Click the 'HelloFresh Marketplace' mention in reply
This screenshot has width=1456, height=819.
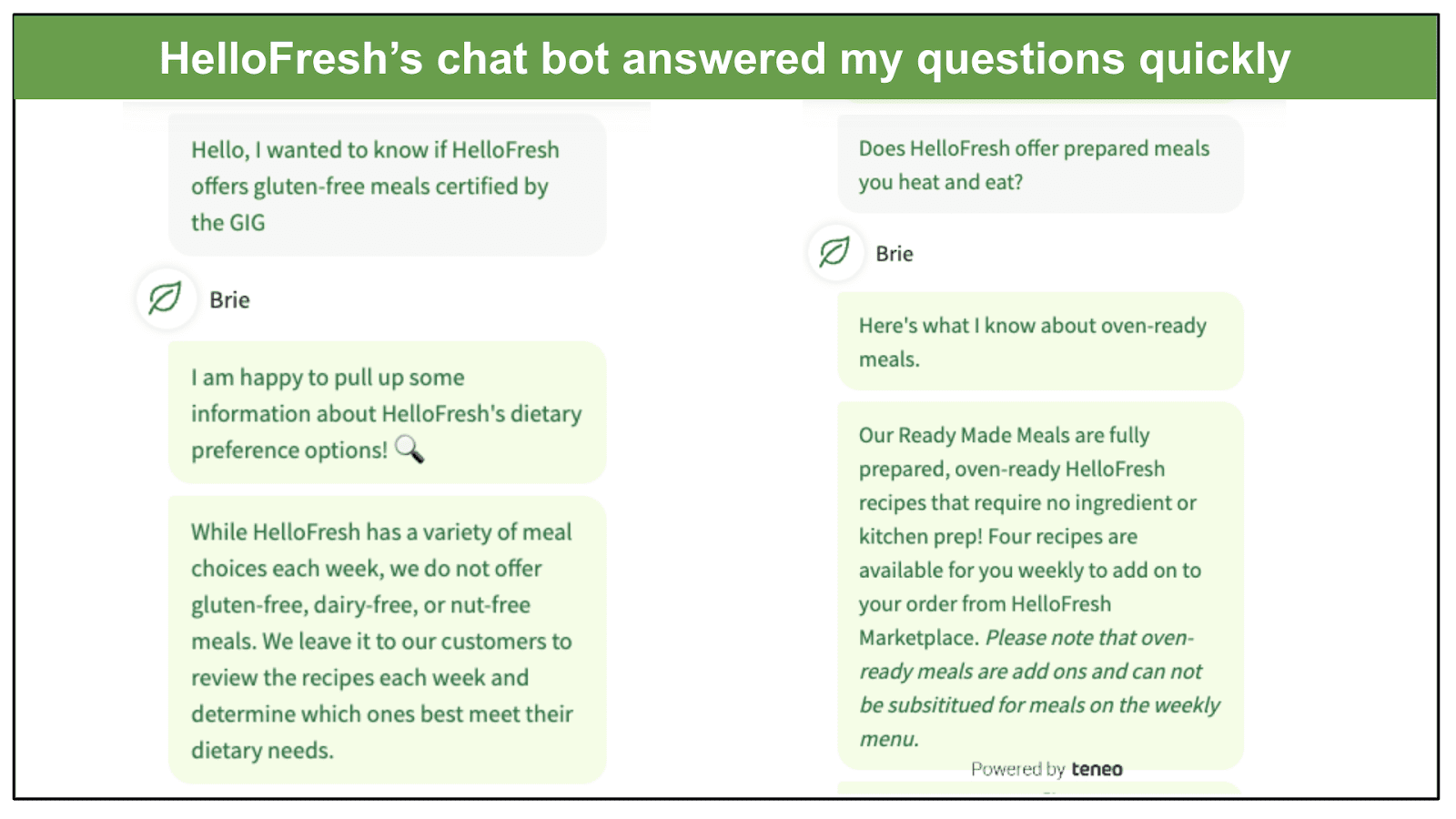985,621
